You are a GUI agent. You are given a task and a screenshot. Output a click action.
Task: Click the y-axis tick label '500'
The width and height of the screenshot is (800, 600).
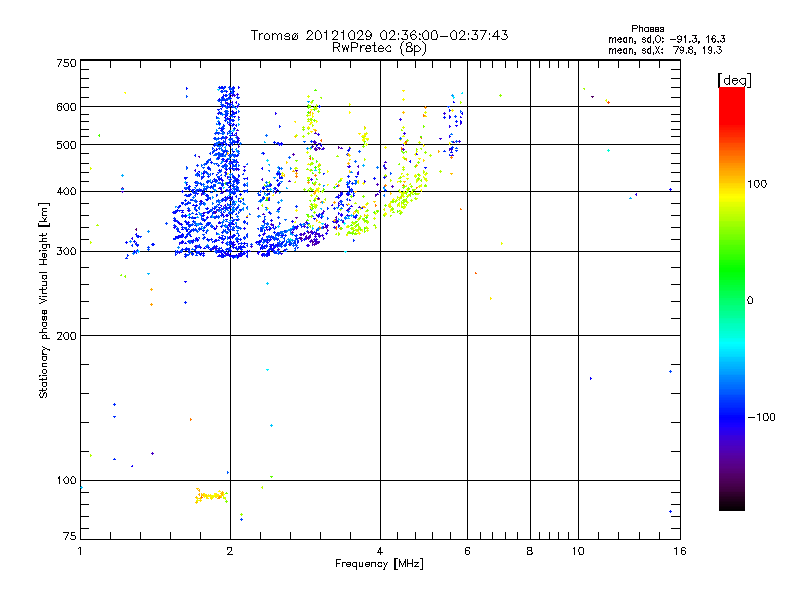(x=66, y=144)
